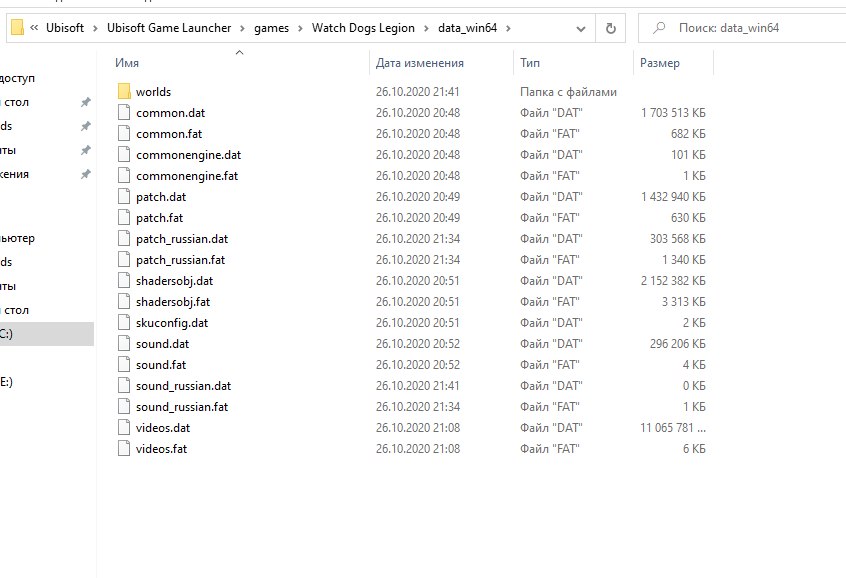846x578 pixels.
Task: Select the patch.dat file name
Action: point(161,197)
